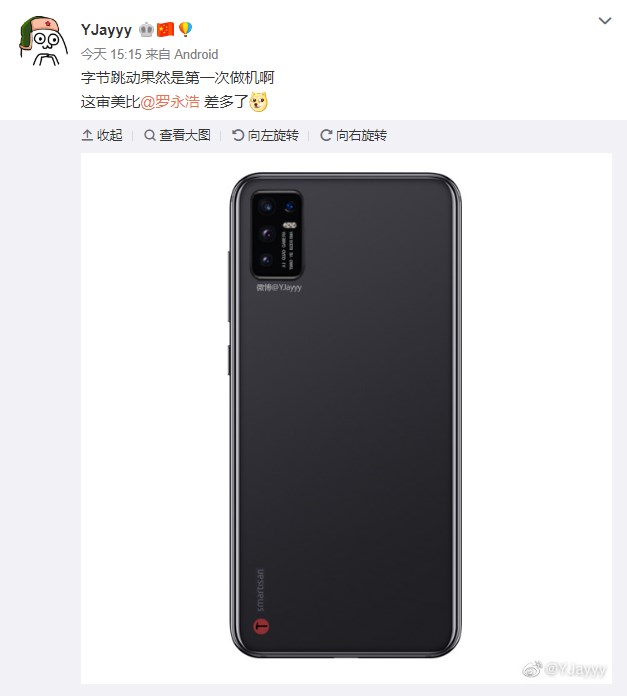Viewport: 627px width, 698px height.
Task: Click the 微博@YJayyy text below camera
Action: (x=279, y=288)
